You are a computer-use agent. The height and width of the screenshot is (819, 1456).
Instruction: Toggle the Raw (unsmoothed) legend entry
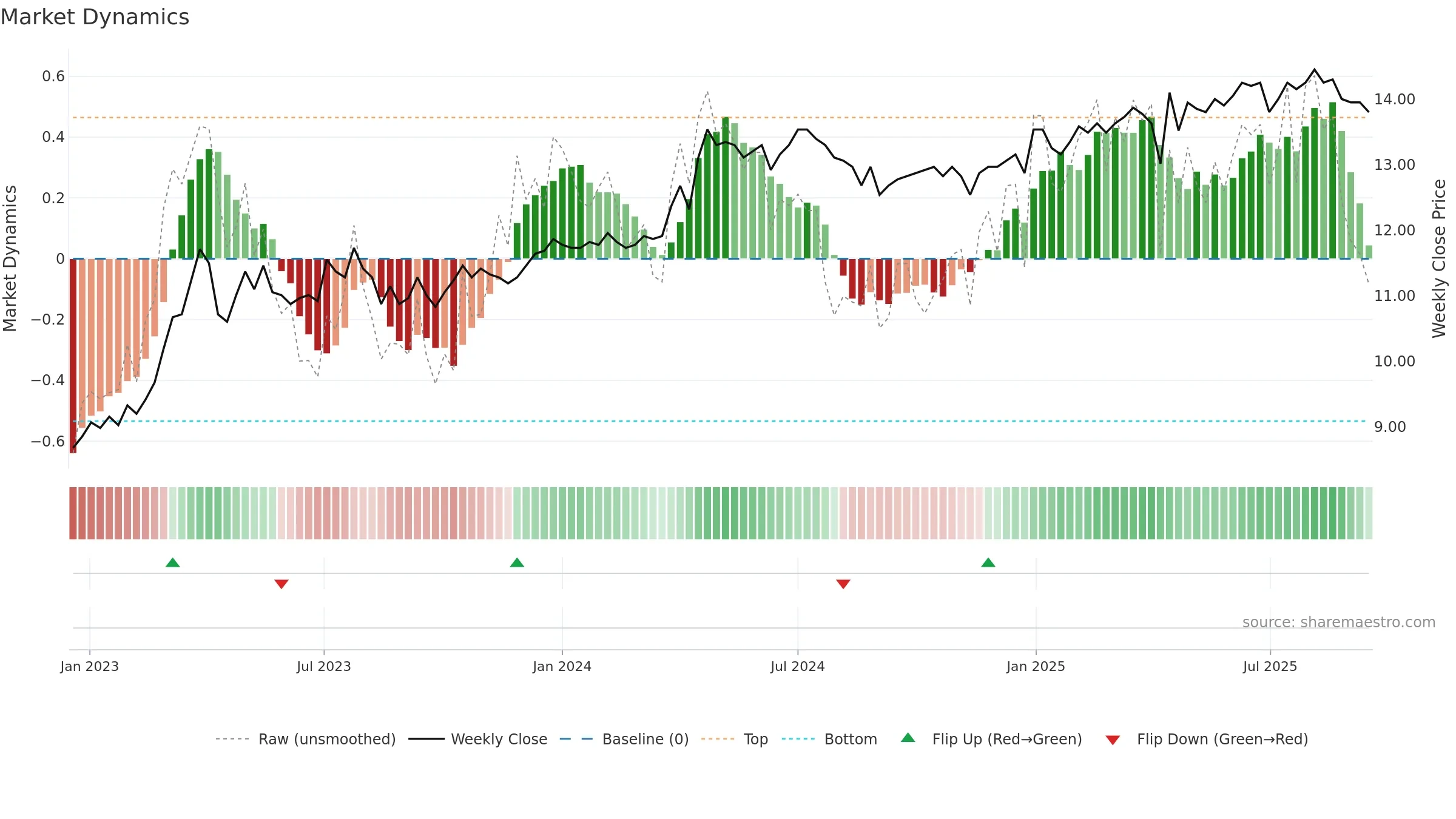[x=305, y=739]
